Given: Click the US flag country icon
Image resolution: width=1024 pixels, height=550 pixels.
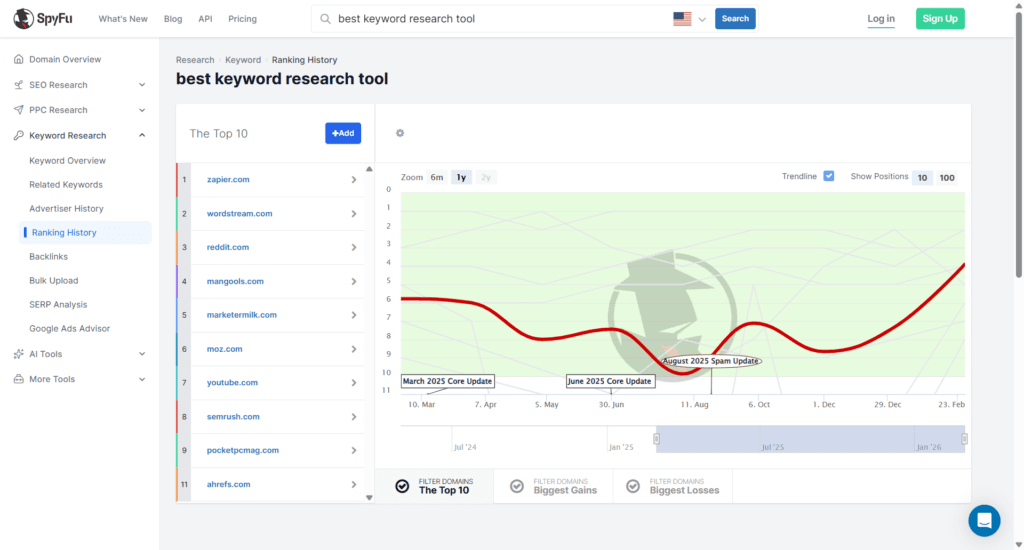Looking at the screenshot, I should [682, 19].
